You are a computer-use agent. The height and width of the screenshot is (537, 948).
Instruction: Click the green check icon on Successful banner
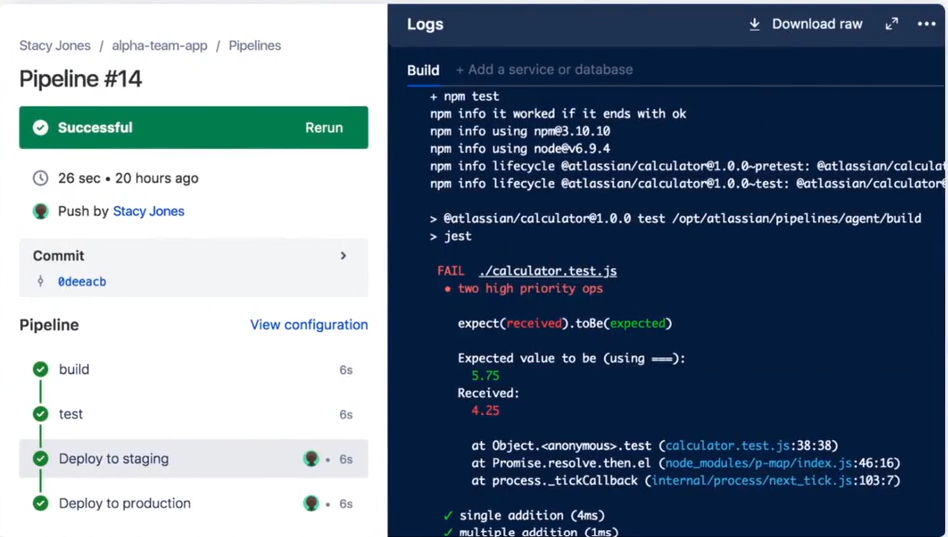point(41,128)
